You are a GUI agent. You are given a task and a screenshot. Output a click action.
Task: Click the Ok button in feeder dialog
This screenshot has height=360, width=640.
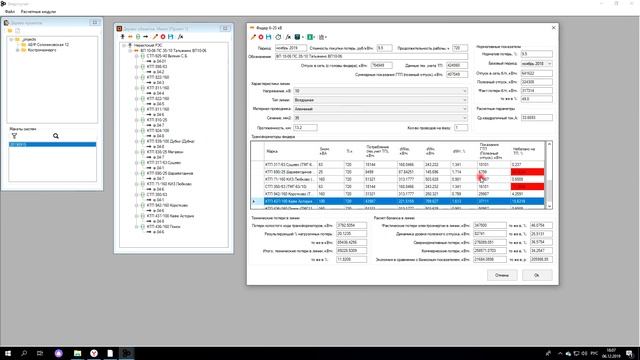point(537,275)
